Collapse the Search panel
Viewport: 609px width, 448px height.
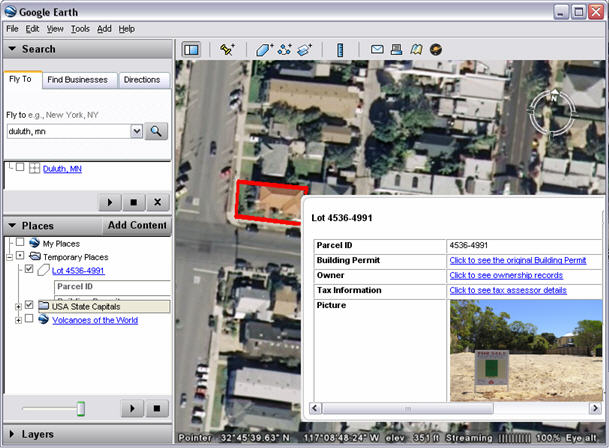point(12,49)
